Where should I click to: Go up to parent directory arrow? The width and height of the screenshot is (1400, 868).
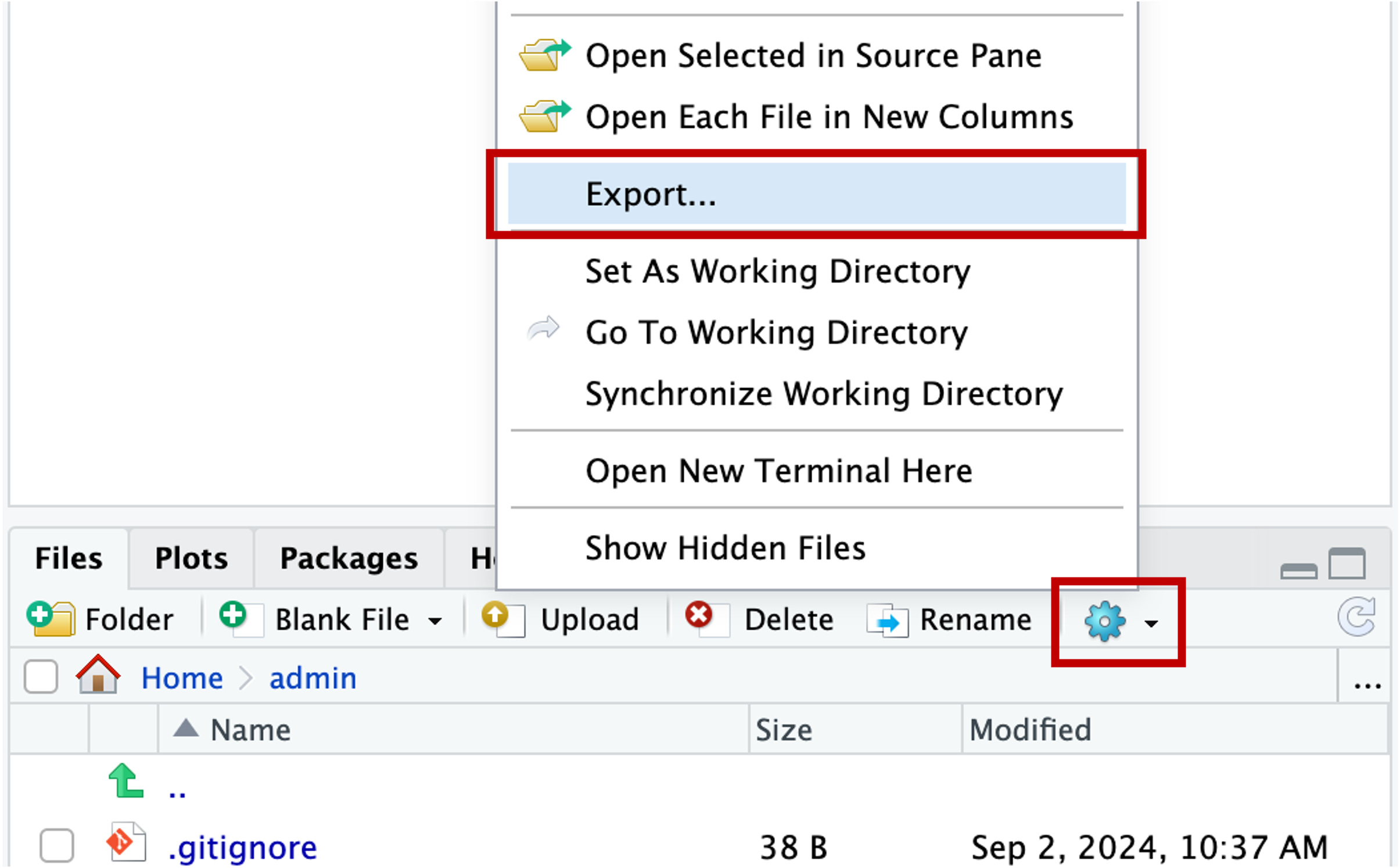point(126,782)
